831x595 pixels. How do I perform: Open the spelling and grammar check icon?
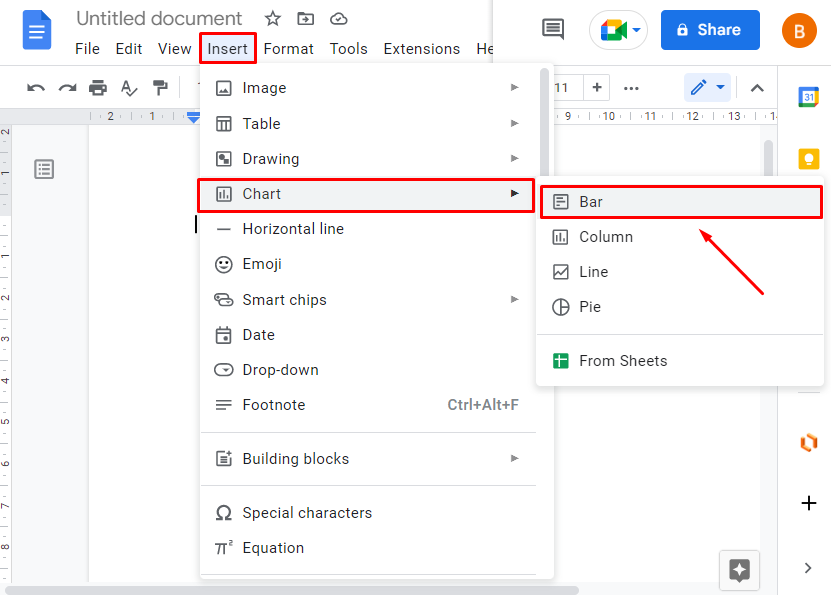tap(129, 88)
